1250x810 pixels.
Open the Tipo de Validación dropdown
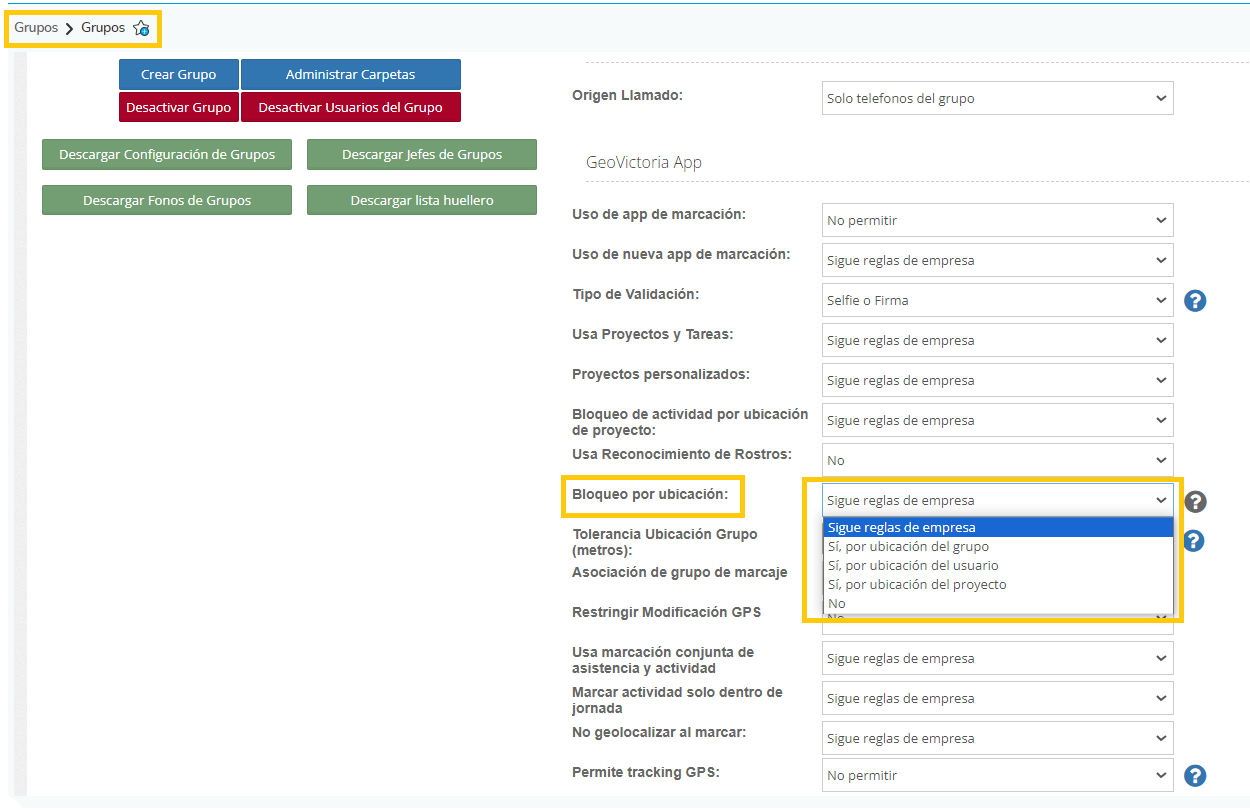coord(997,300)
